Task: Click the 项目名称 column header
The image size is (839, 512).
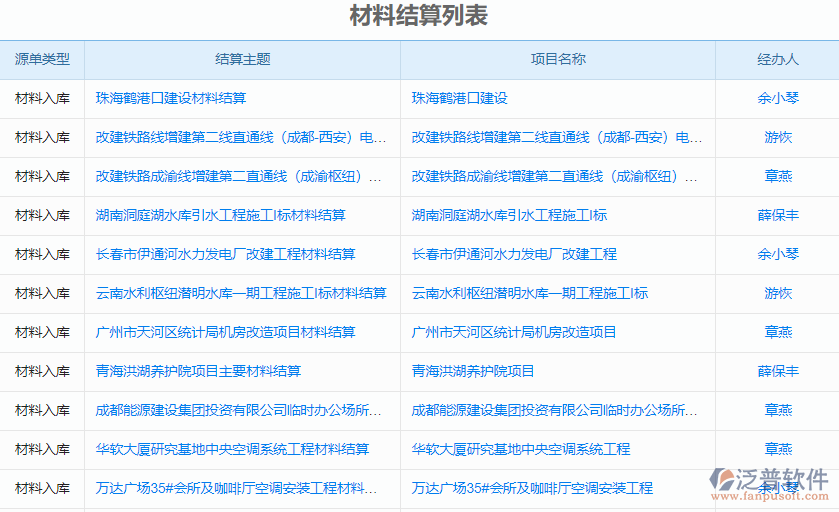Action: [558, 59]
